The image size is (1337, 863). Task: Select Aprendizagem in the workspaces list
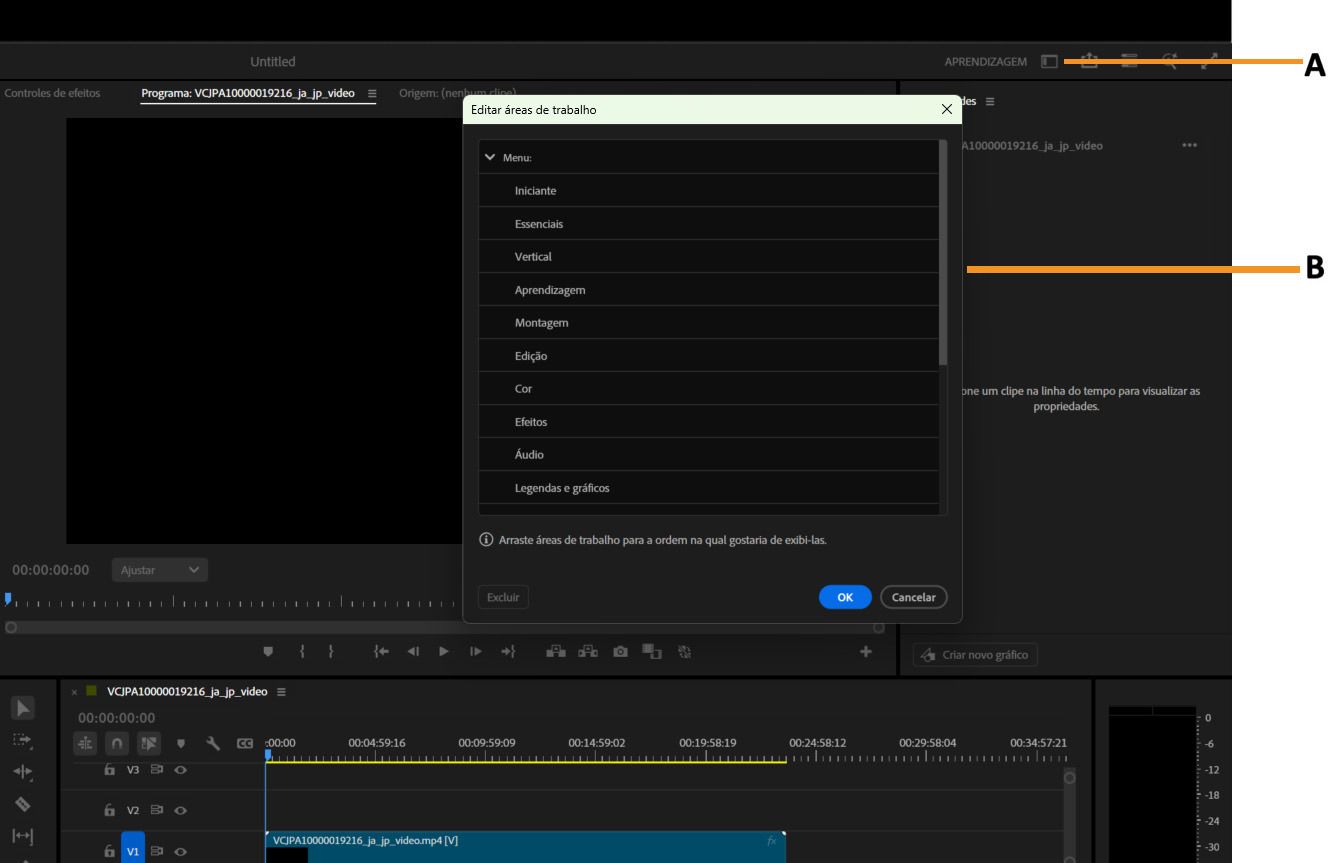(710, 289)
